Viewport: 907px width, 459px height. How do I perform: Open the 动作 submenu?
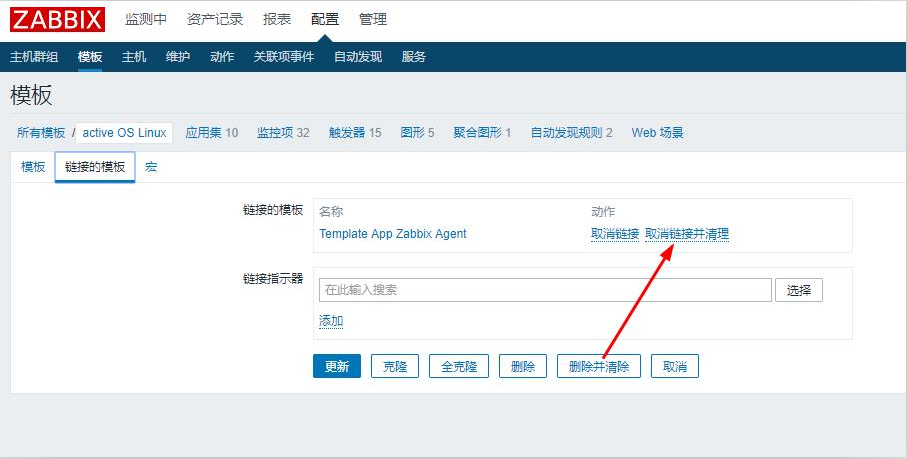[222, 57]
